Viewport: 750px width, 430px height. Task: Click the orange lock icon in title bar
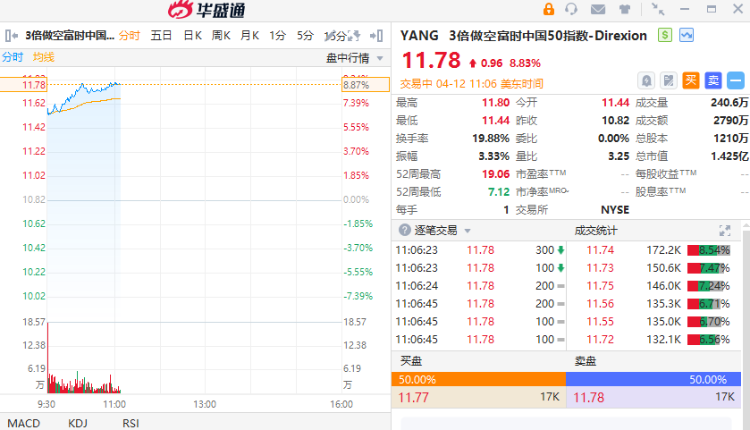(x=548, y=10)
